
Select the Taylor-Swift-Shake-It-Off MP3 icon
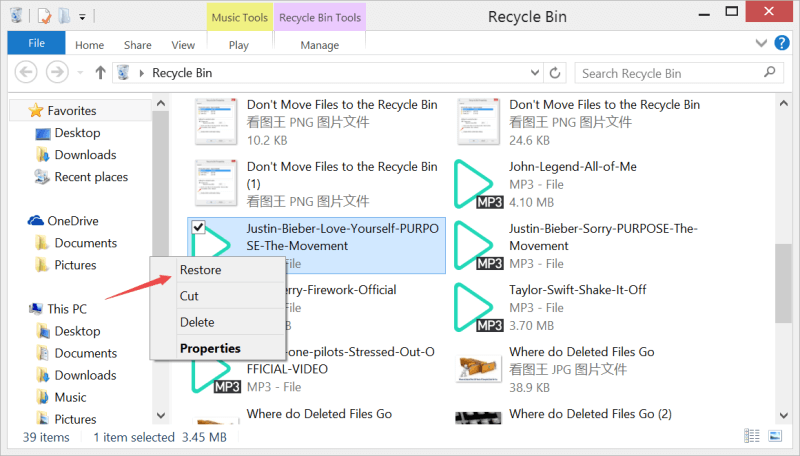(478, 308)
